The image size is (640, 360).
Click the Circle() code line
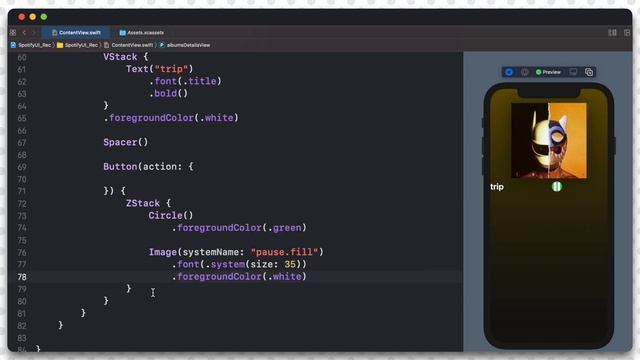coord(171,216)
